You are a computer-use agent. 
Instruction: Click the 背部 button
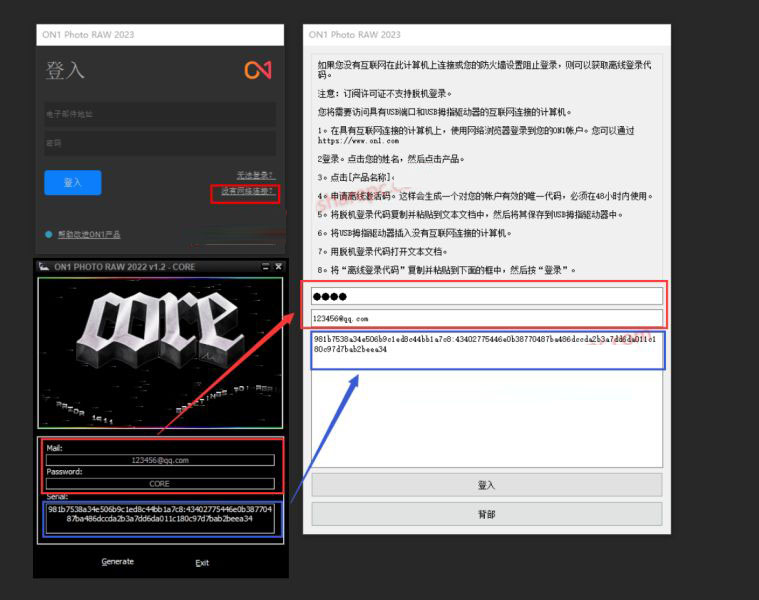click(487, 514)
